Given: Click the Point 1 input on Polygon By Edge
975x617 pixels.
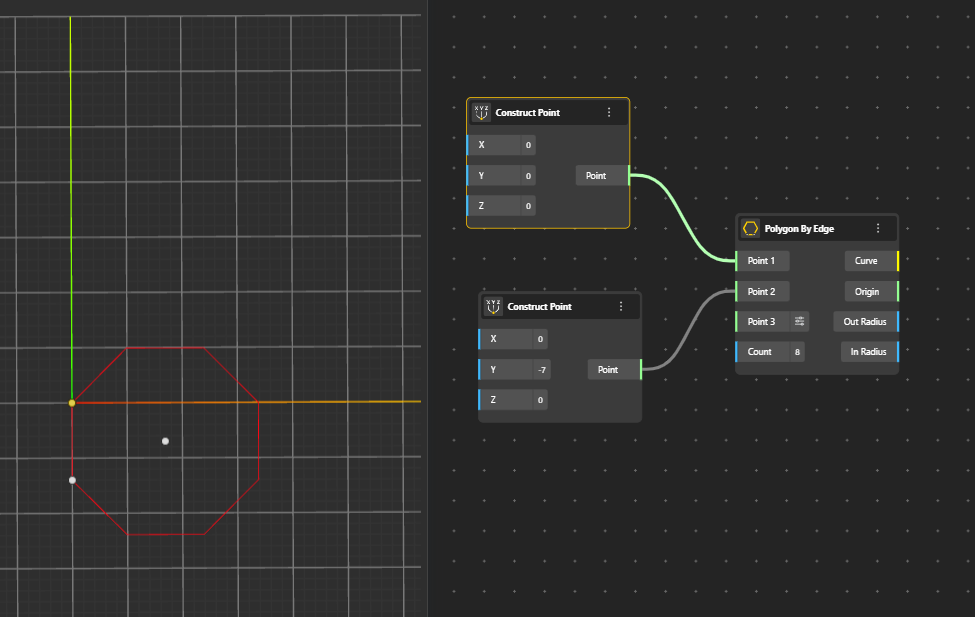Looking at the screenshot, I should coord(762,261).
